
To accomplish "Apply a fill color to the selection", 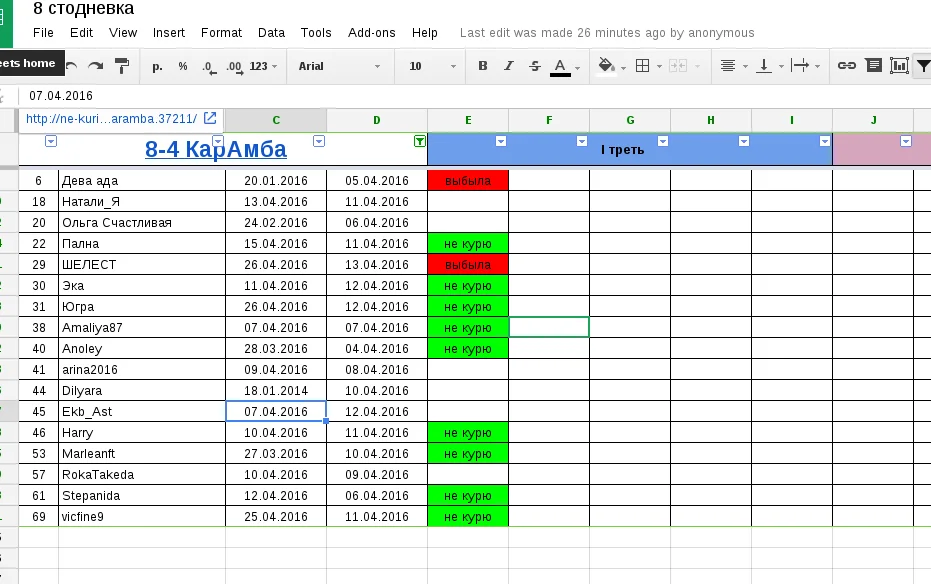I will tap(605, 65).
